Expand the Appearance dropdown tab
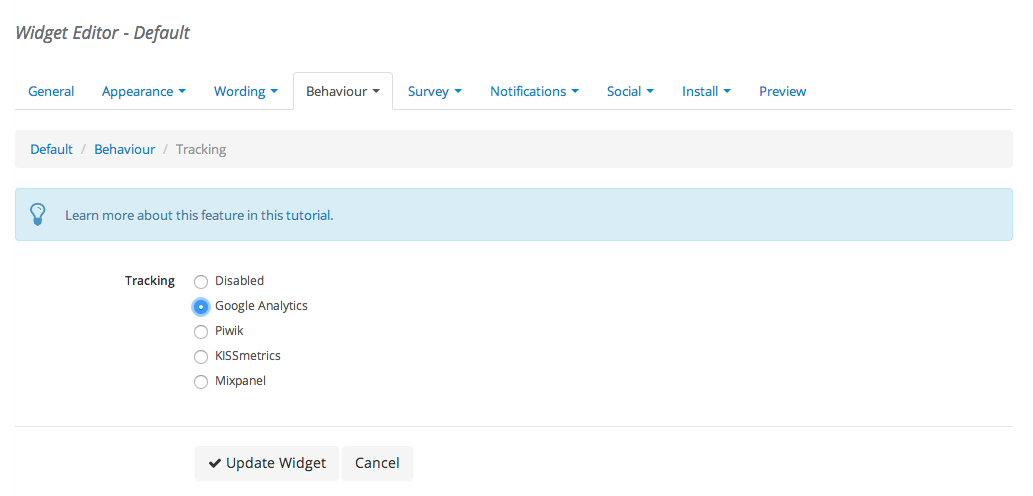 pyautogui.click(x=144, y=91)
